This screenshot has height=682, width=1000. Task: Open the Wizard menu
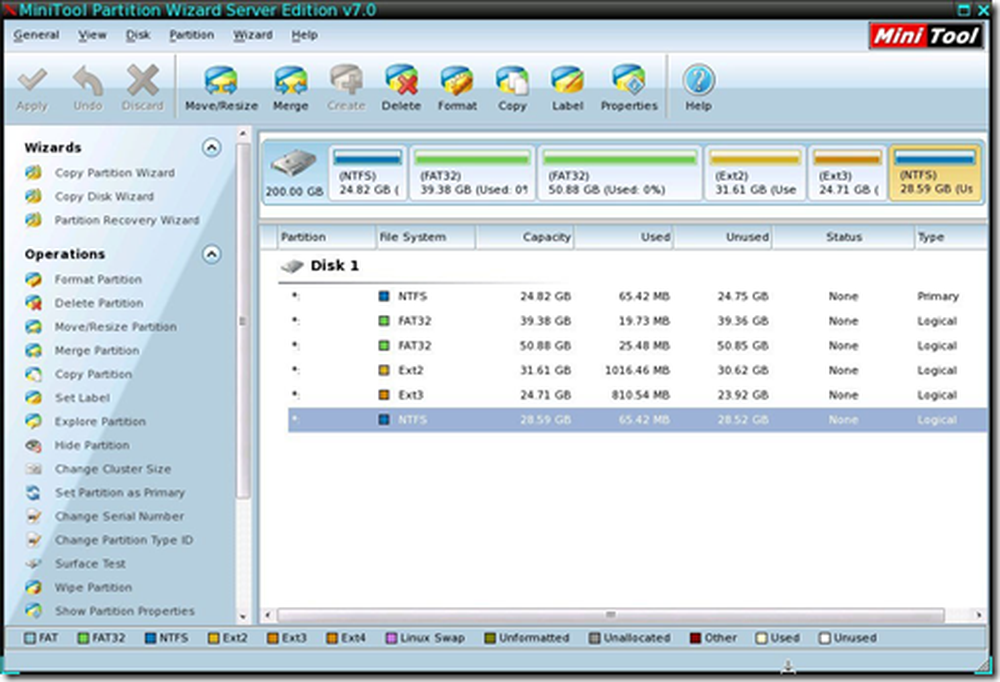click(253, 35)
